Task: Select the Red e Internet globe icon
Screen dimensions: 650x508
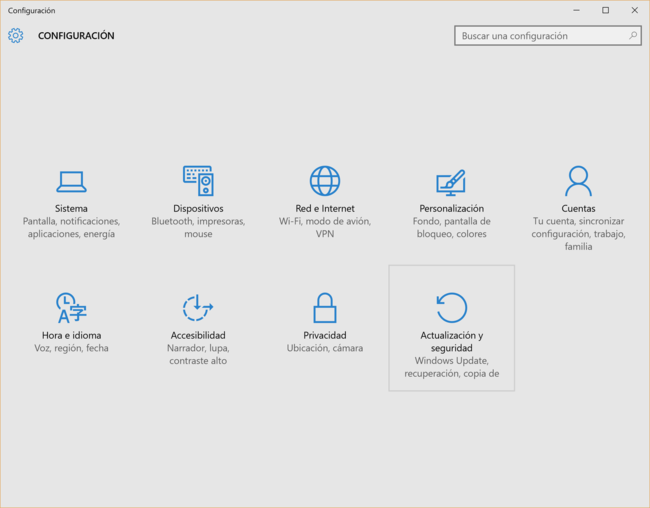Action: pyautogui.click(x=325, y=181)
